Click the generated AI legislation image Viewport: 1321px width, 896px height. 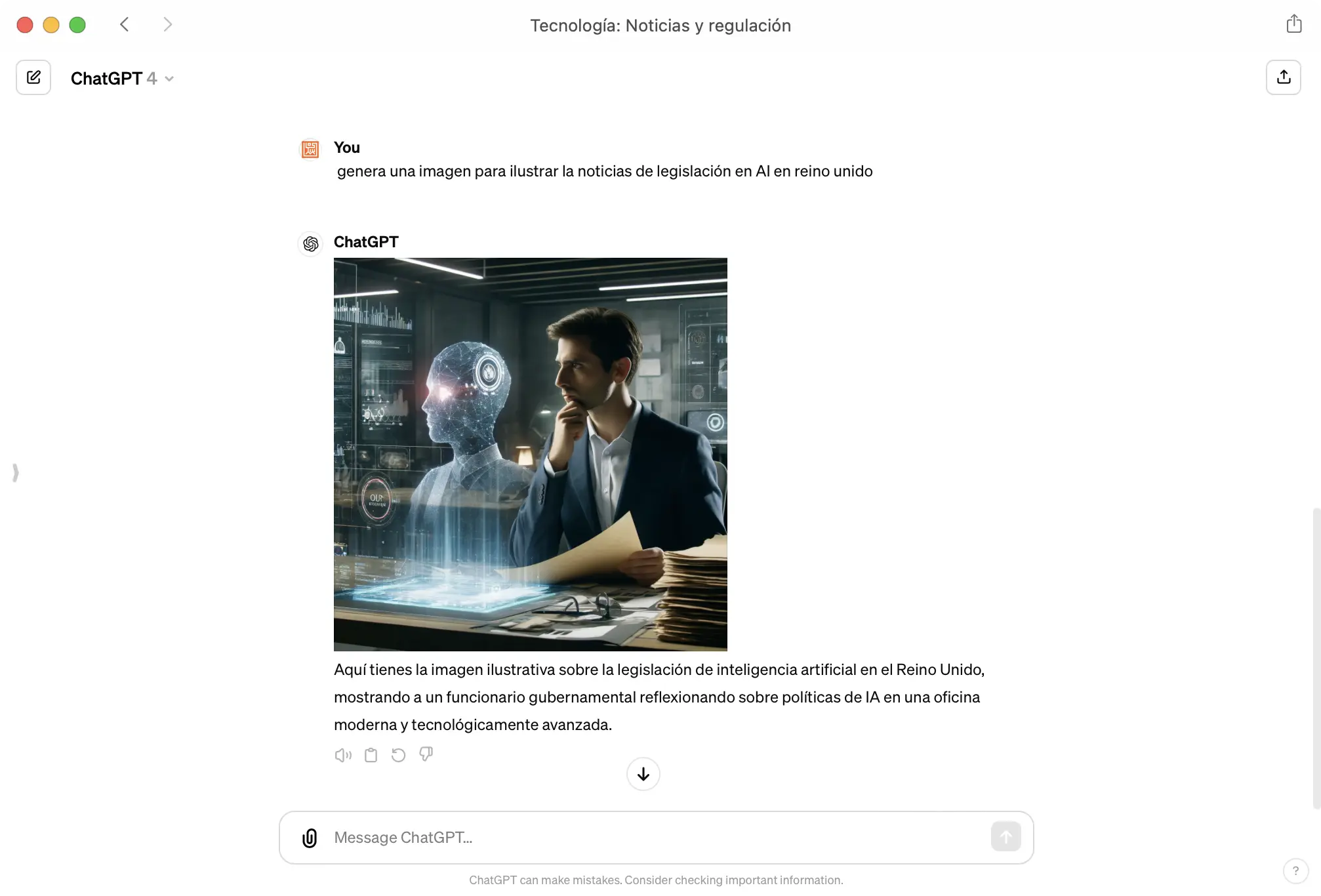(530, 454)
